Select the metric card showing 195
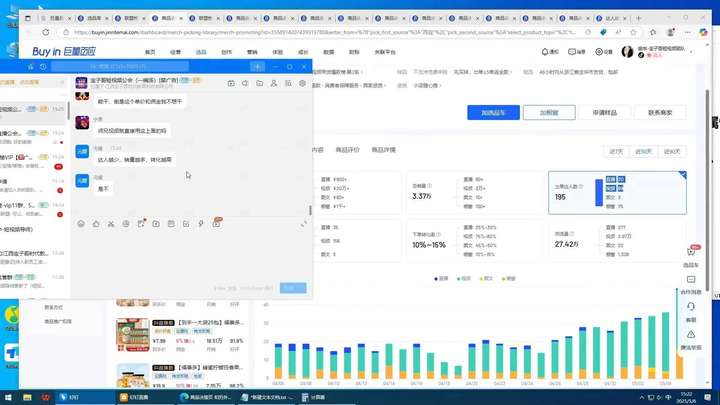Image resolution: width=720 pixels, height=405 pixels. [x=617, y=193]
